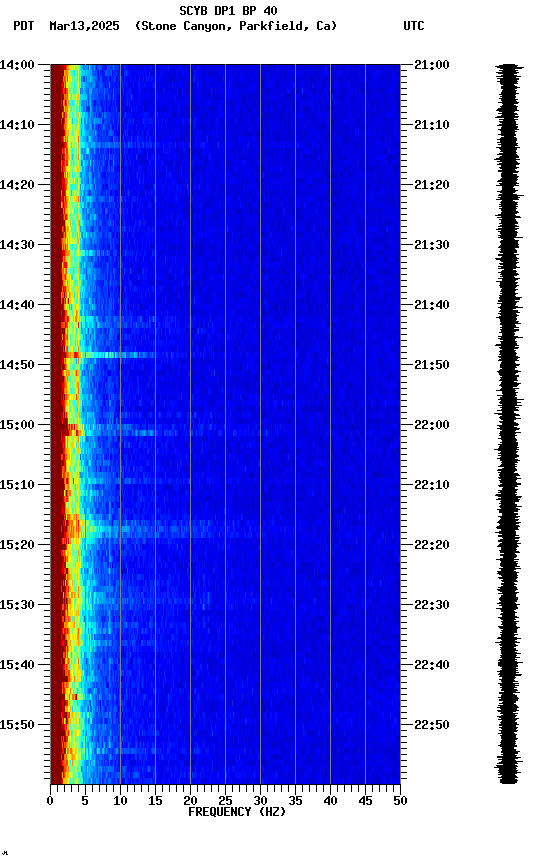The height and width of the screenshot is (864, 552).
Task: Click the 10 Hz axis tick label
Action: [120, 801]
